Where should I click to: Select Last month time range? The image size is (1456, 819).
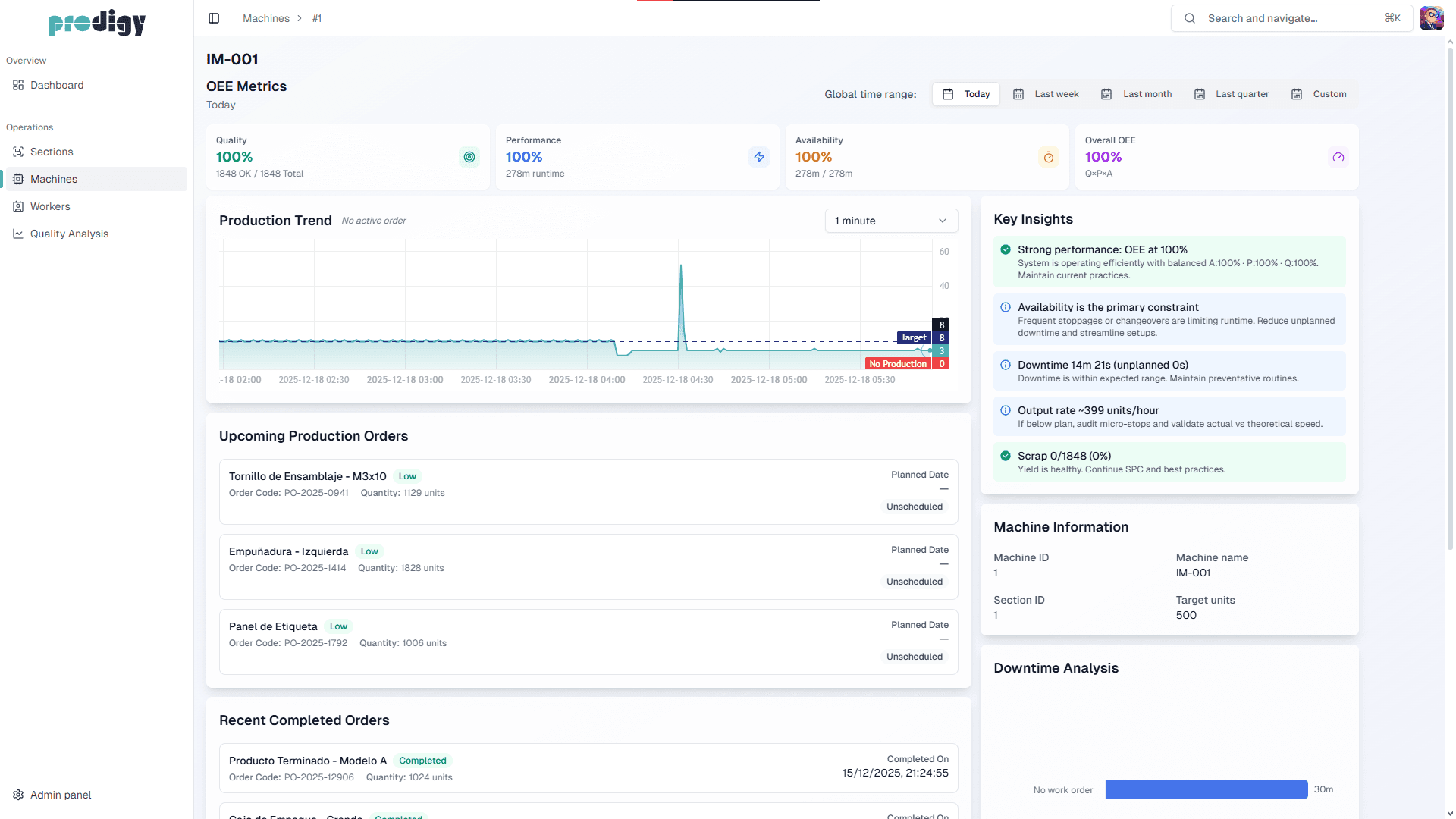[x=1137, y=94]
